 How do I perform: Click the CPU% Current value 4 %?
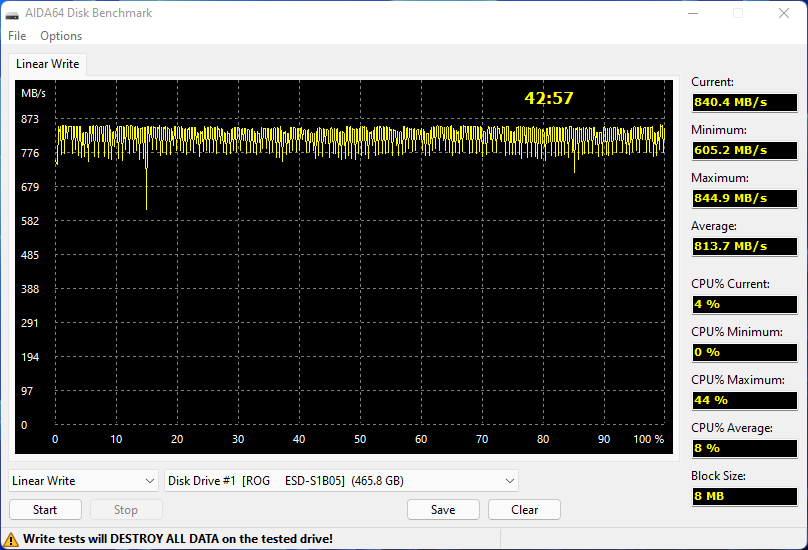tap(745, 304)
